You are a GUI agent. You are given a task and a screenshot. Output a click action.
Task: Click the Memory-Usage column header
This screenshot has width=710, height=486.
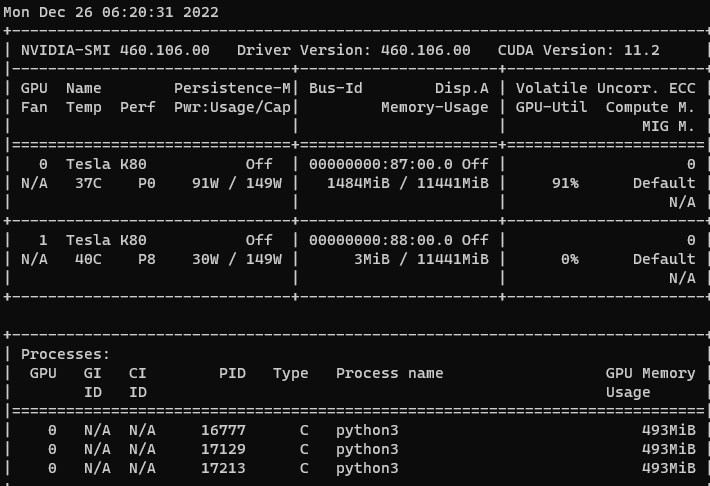pos(435,107)
